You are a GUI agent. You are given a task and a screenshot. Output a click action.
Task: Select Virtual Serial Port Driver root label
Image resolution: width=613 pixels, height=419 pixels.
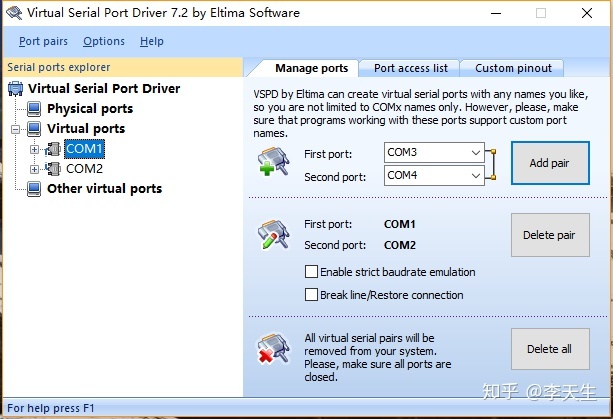pos(104,89)
